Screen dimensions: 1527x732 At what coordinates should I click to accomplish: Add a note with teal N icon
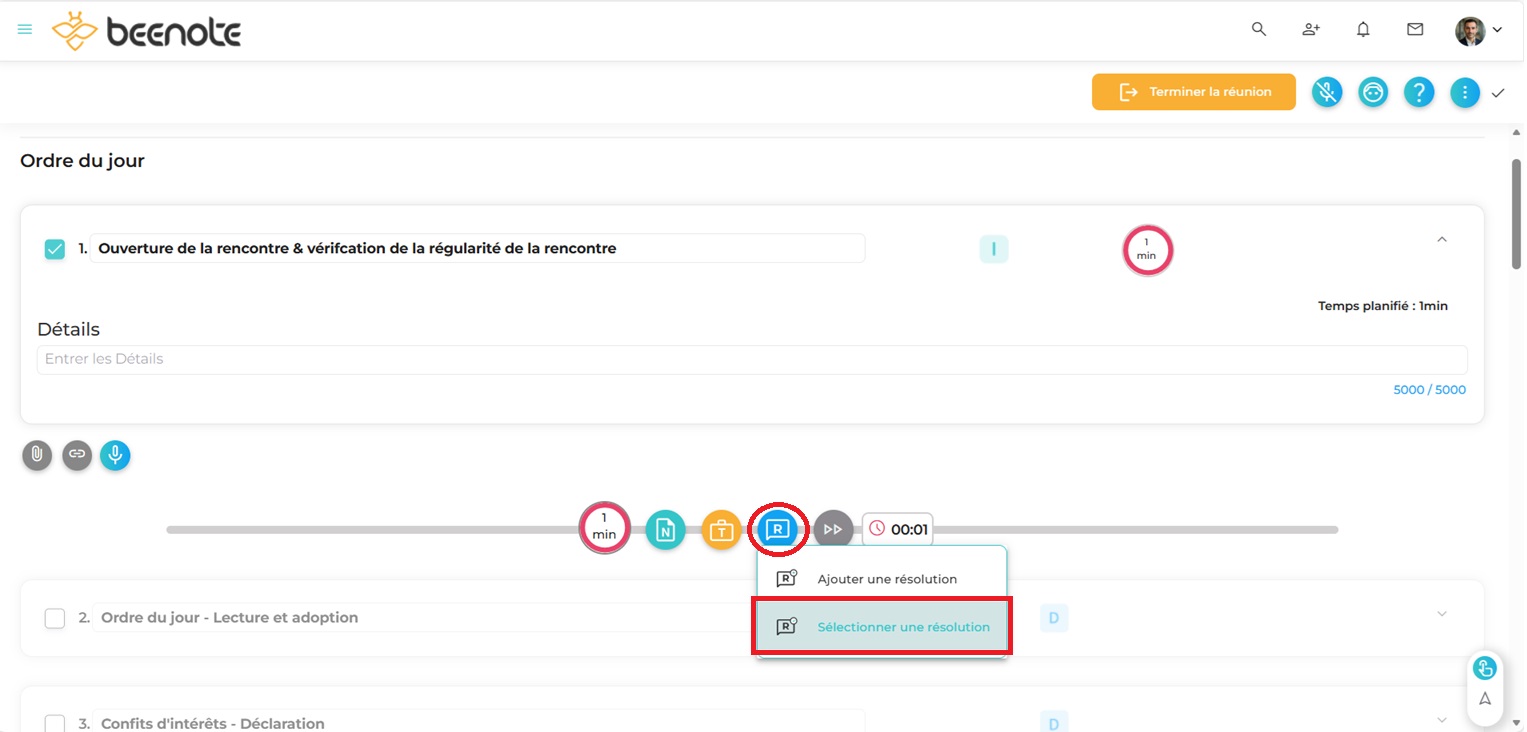665,530
